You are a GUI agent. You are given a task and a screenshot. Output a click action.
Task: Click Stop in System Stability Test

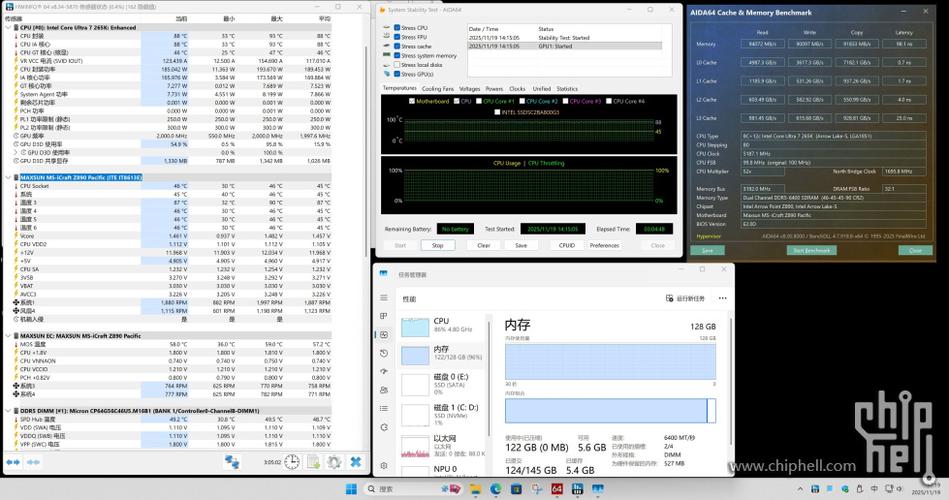438,245
